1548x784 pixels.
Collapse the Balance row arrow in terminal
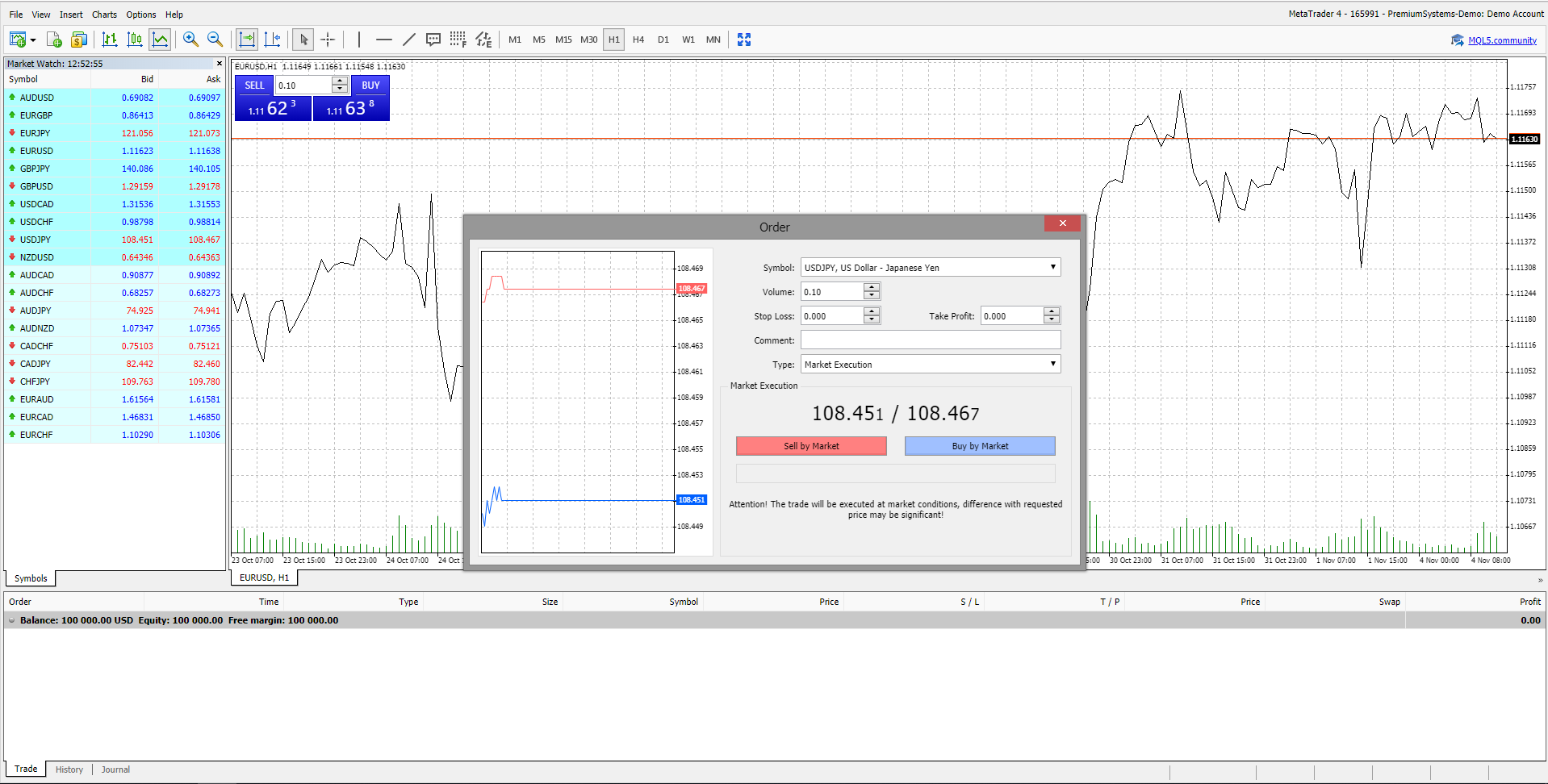point(11,620)
